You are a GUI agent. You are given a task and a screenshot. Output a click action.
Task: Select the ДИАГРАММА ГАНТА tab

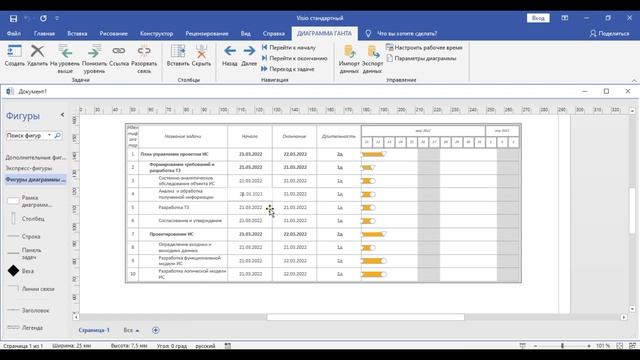[x=324, y=33]
